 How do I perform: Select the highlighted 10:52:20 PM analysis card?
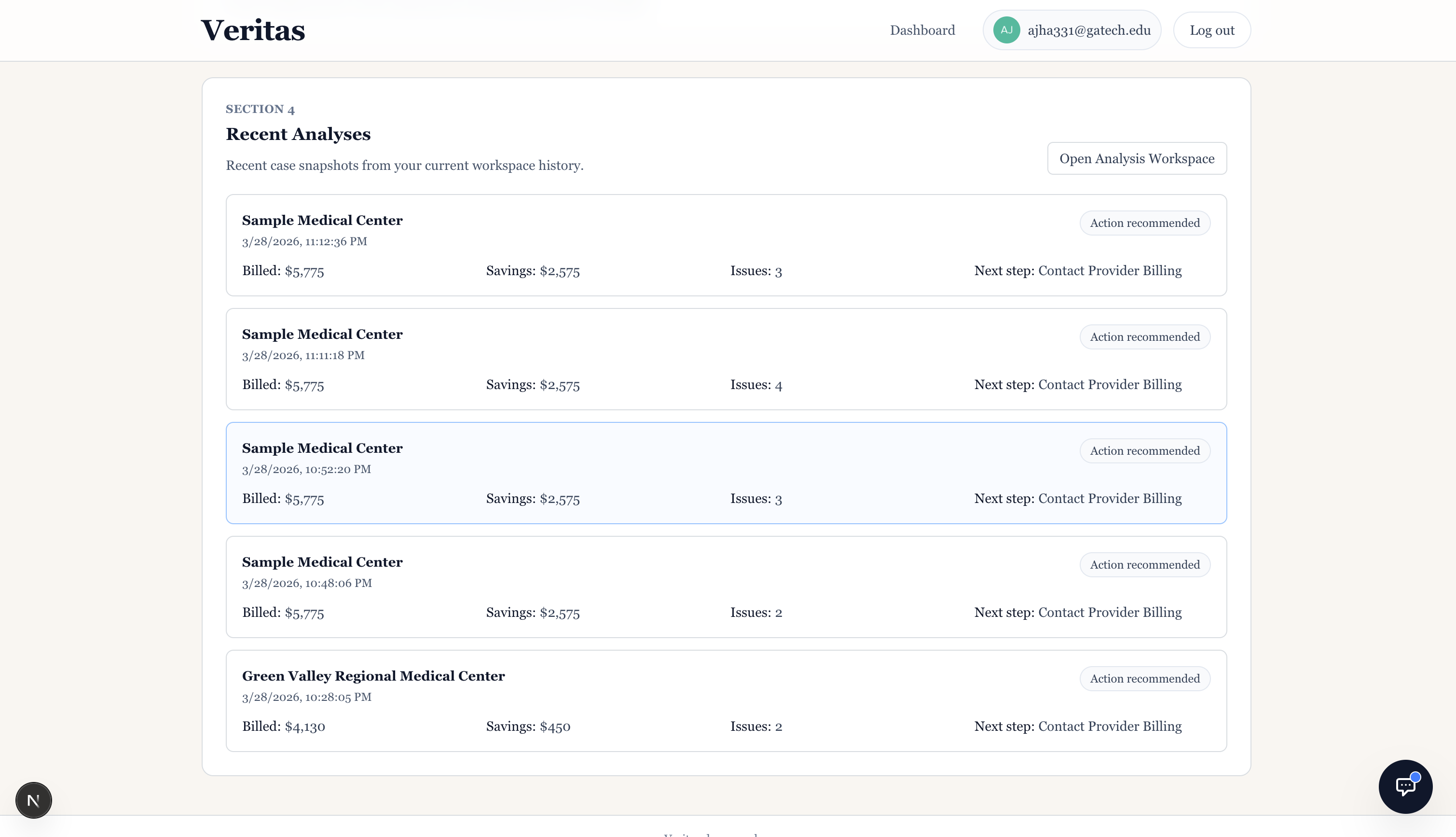point(726,473)
